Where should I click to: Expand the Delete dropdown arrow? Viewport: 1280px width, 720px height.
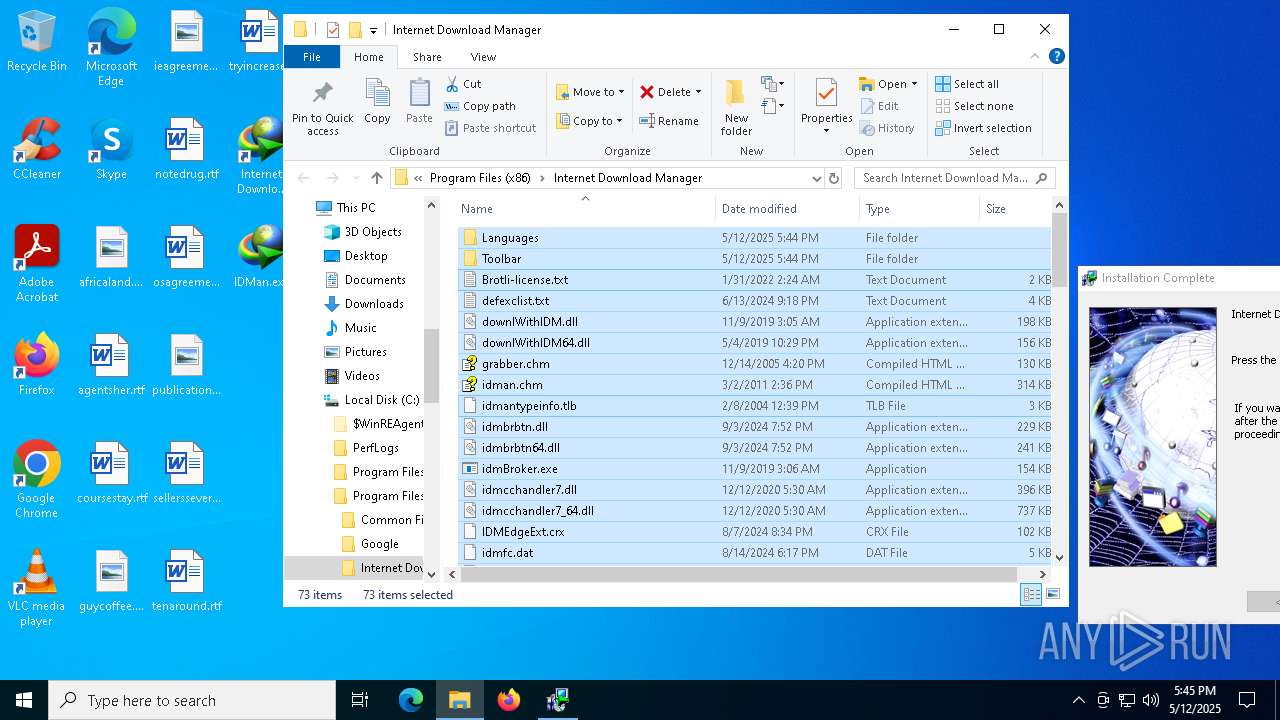coord(698,92)
